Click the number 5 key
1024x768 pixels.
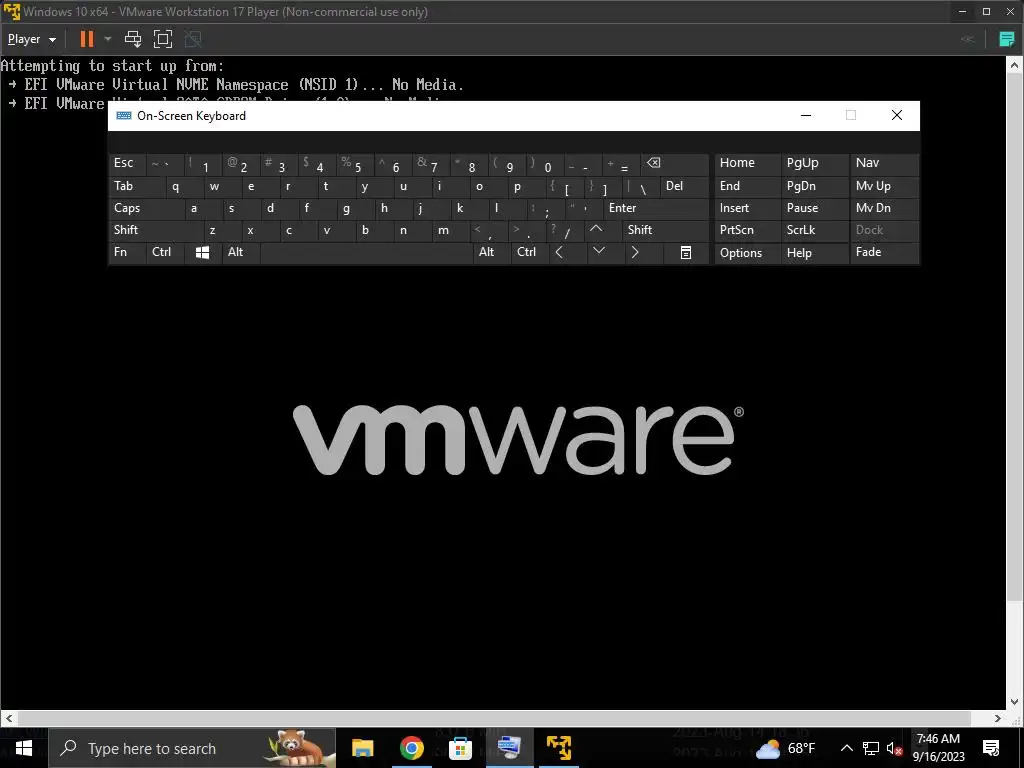pos(355,164)
